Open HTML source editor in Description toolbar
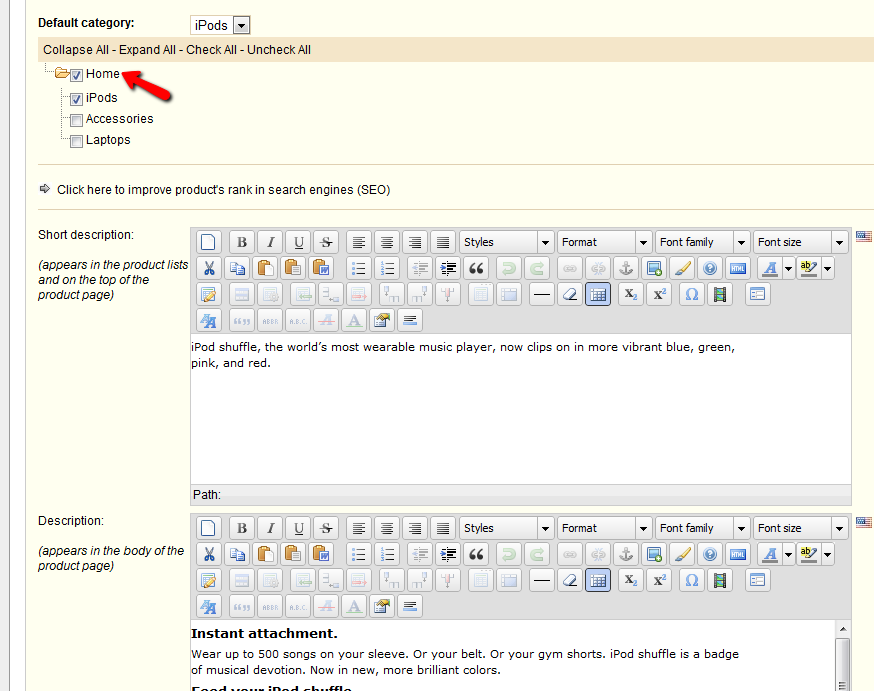 [x=738, y=554]
